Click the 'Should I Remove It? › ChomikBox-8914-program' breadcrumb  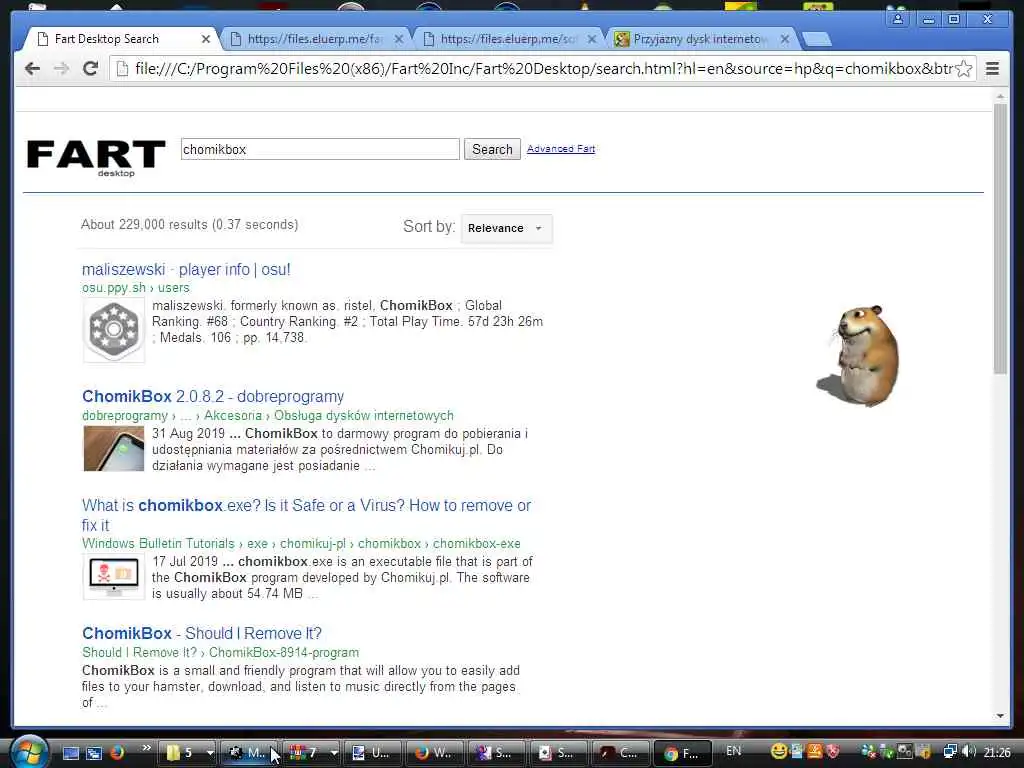pyautogui.click(x=221, y=652)
